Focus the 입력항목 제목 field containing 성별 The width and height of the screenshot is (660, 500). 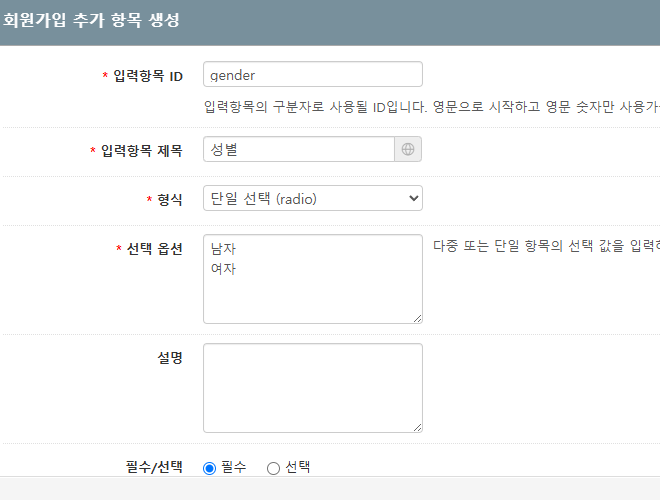tap(299, 149)
